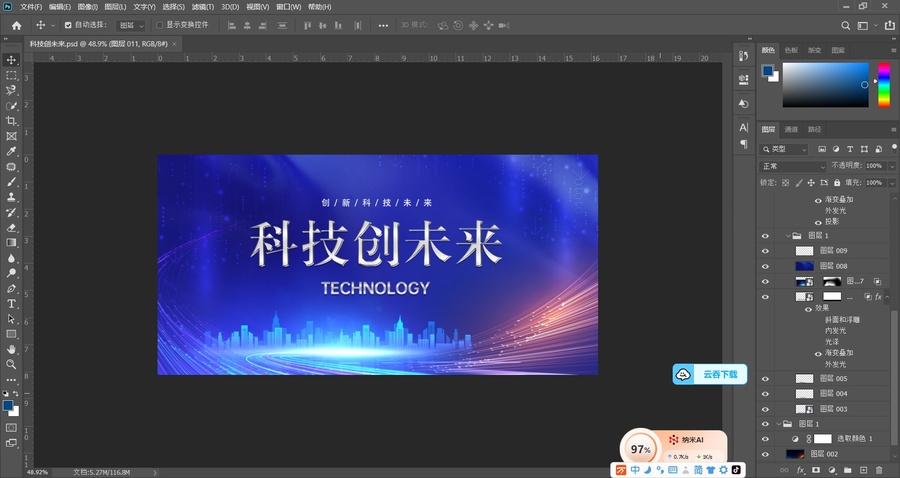Select the Clone Stamp tool

click(x=11, y=197)
